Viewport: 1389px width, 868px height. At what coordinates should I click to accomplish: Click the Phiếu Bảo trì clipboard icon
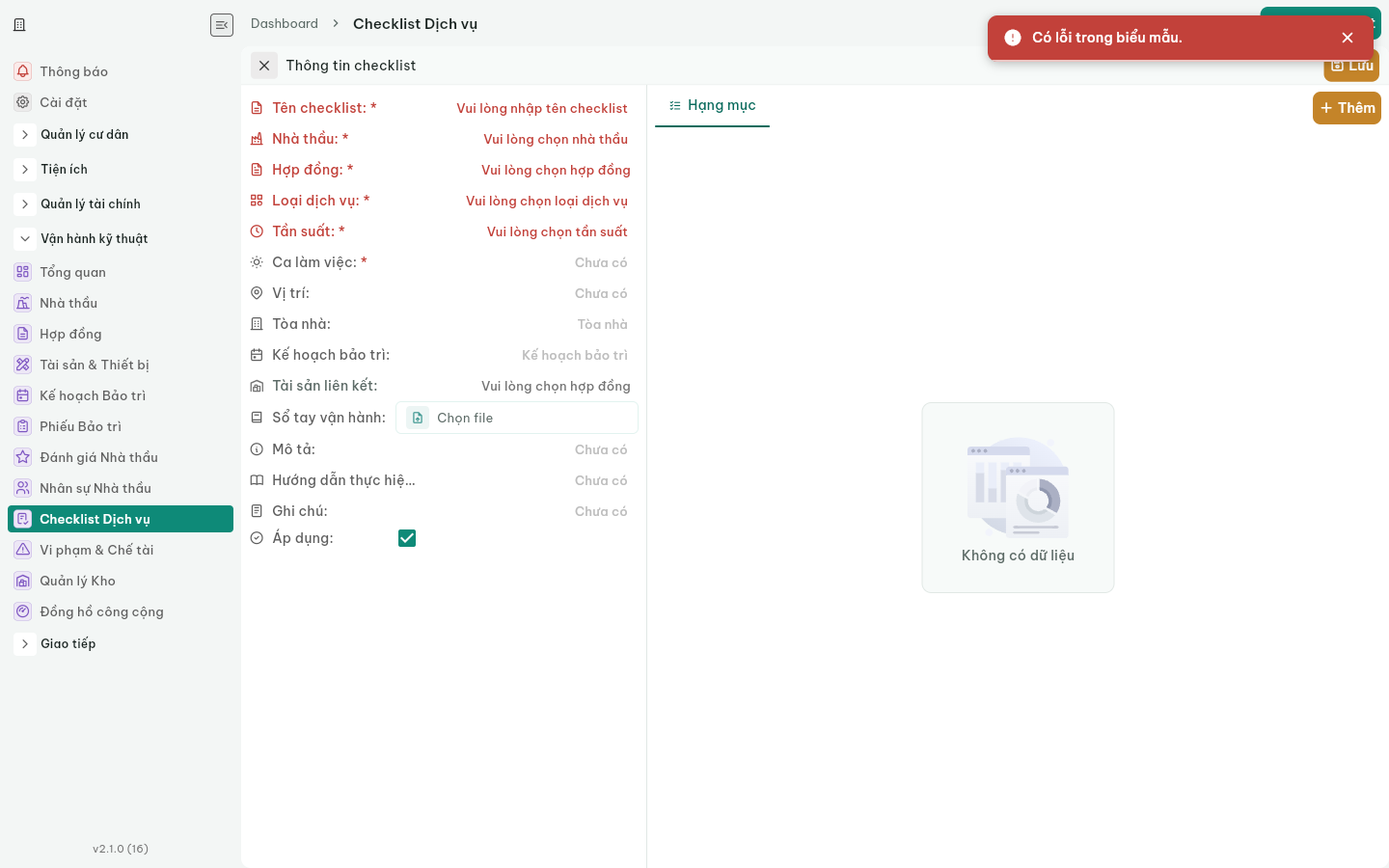click(23, 426)
